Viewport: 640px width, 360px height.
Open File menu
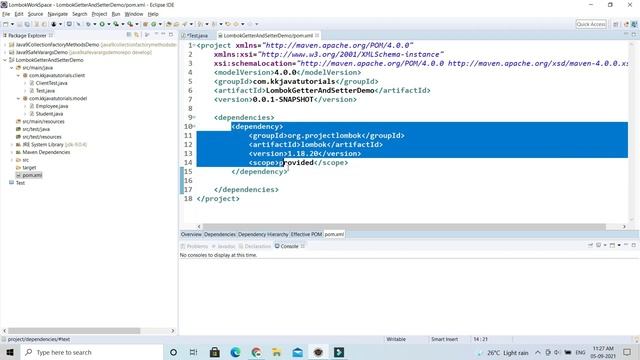(x=6, y=14)
